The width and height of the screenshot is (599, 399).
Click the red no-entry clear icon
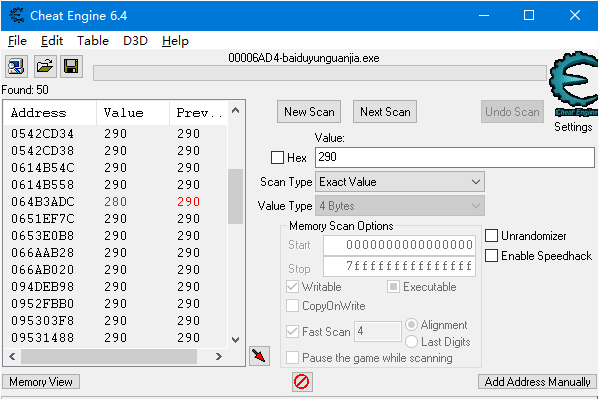(302, 382)
